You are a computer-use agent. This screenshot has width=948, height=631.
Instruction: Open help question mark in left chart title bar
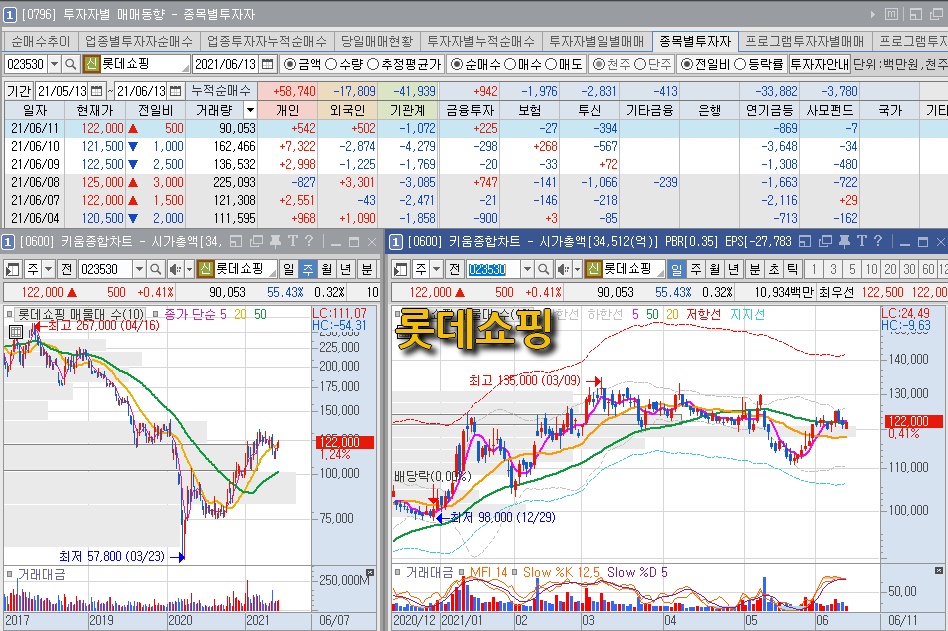click(x=309, y=241)
